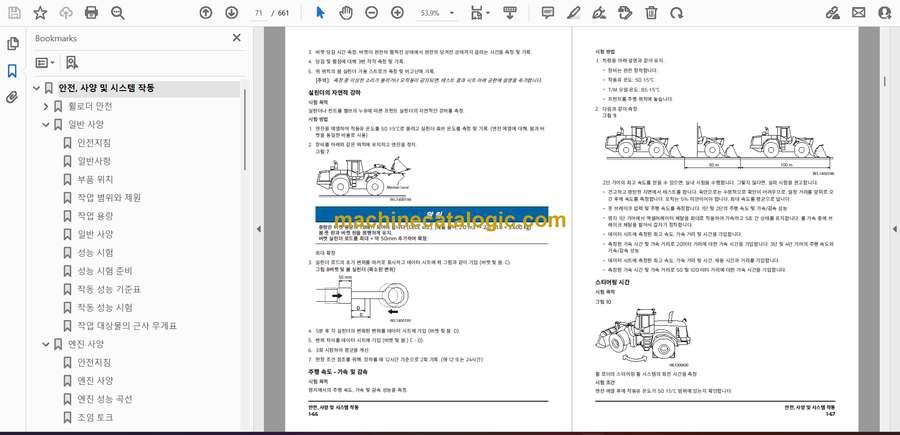The width and height of the screenshot is (900, 435).
Task: Open the attachments paperclip panel
Action: point(12,97)
